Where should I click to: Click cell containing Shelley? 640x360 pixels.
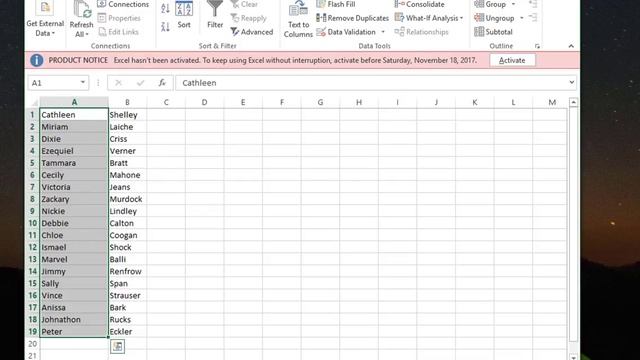coord(127,115)
